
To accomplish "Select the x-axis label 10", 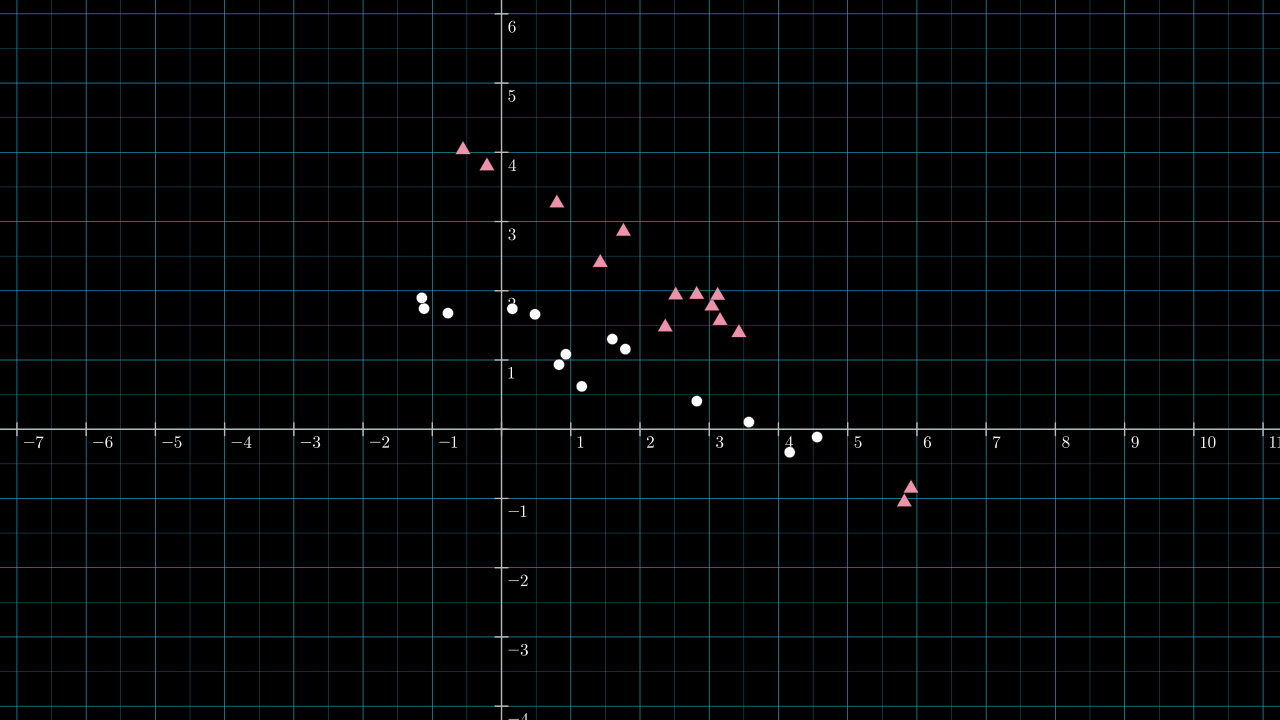I will tap(1207, 443).
